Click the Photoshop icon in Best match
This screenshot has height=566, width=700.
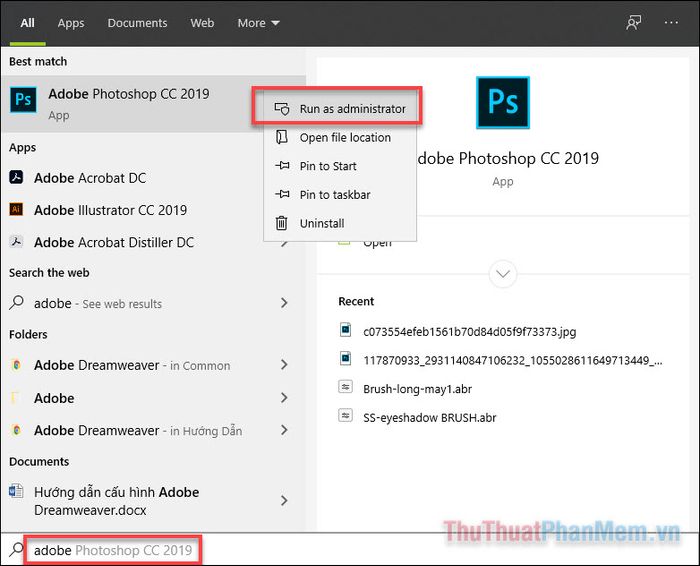click(x=23, y=99)
